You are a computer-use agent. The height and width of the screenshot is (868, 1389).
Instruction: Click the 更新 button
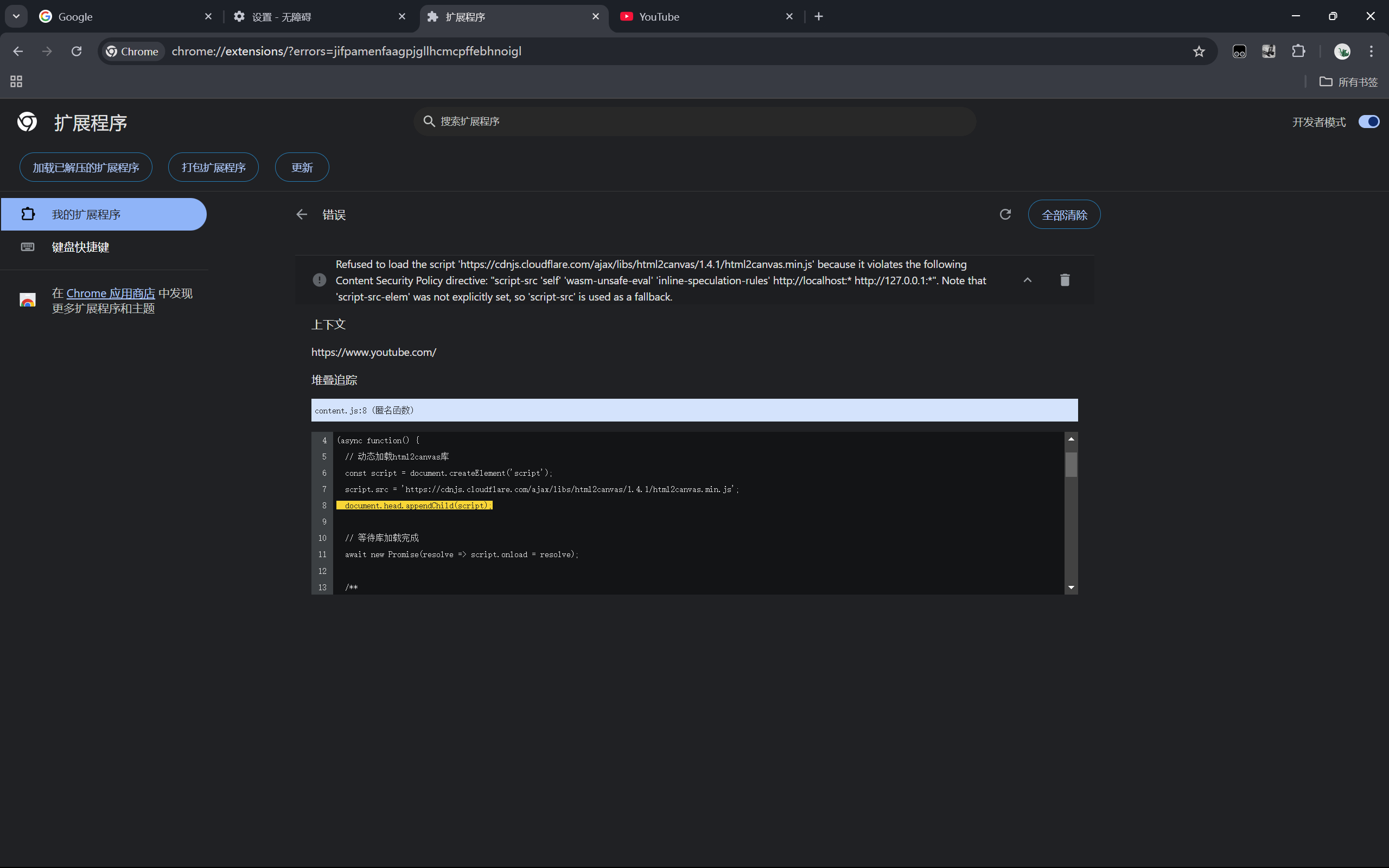(302, 167)
